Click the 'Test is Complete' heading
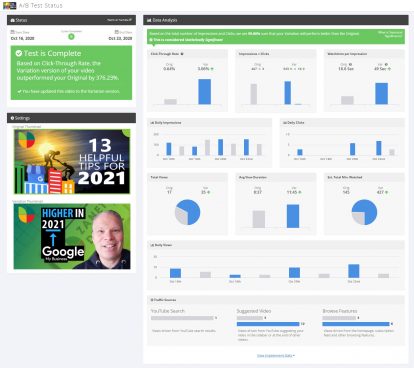The width and height of the screenshot is (414, 368). click(x=52, y=53)
